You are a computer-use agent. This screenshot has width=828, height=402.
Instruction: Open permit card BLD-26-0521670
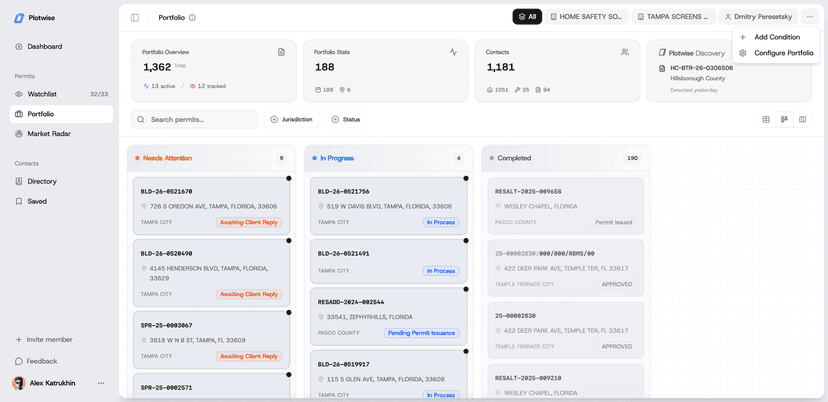pyautogui.click(x=211, y=206)
